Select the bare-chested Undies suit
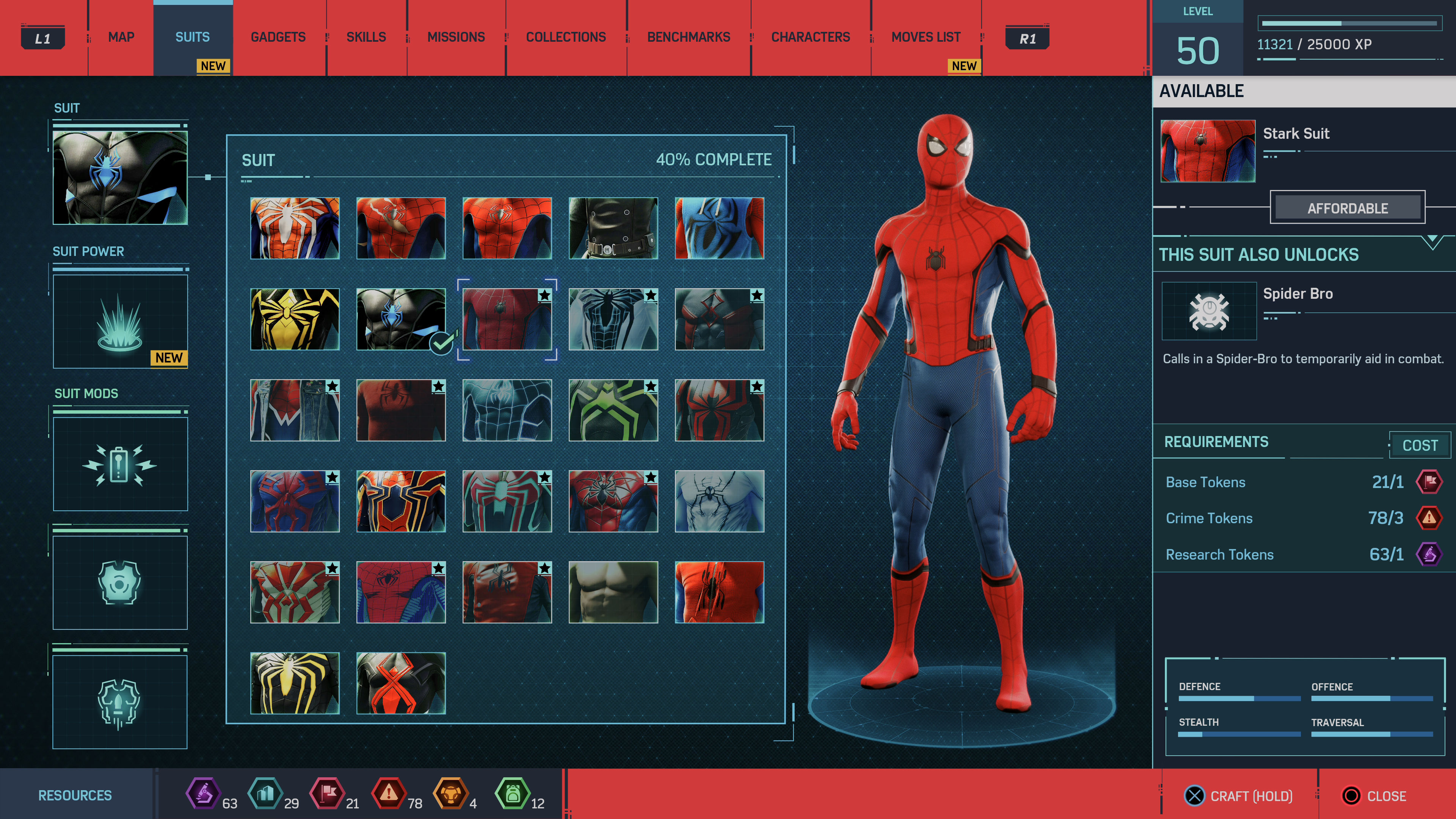 pyautogui.click(x=613, y=592)
